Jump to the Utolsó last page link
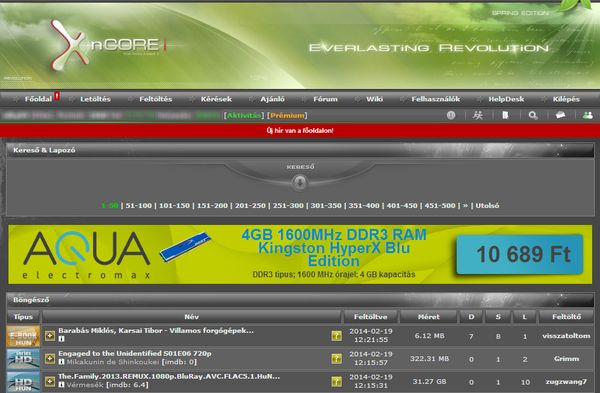 tap(487, 205)
